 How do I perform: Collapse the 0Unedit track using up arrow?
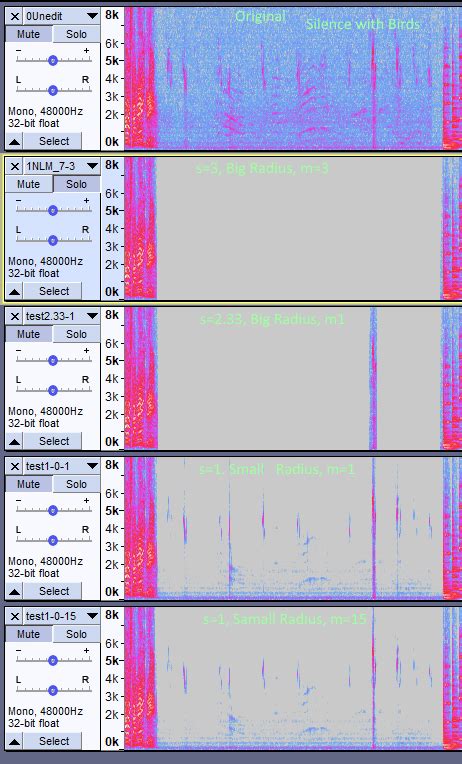click(15, 141)
